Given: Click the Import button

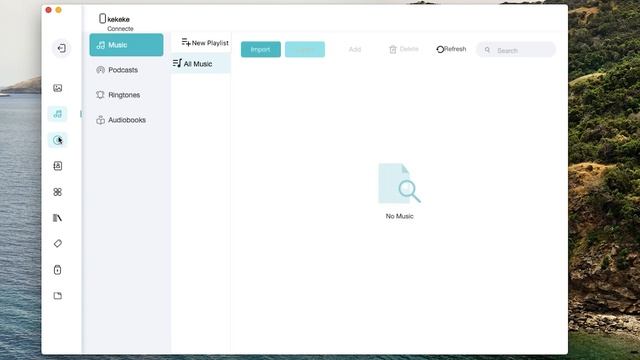Looking at the screenshot, I should click(x=260, y=49).
